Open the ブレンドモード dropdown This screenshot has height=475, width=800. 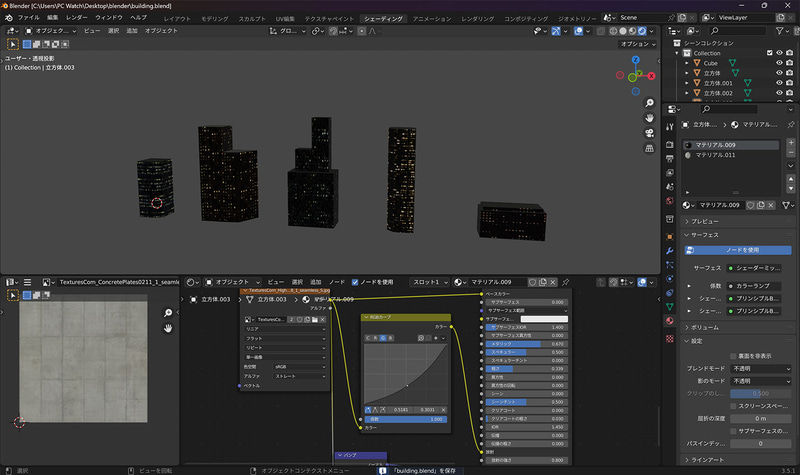(x=761, y=368)
